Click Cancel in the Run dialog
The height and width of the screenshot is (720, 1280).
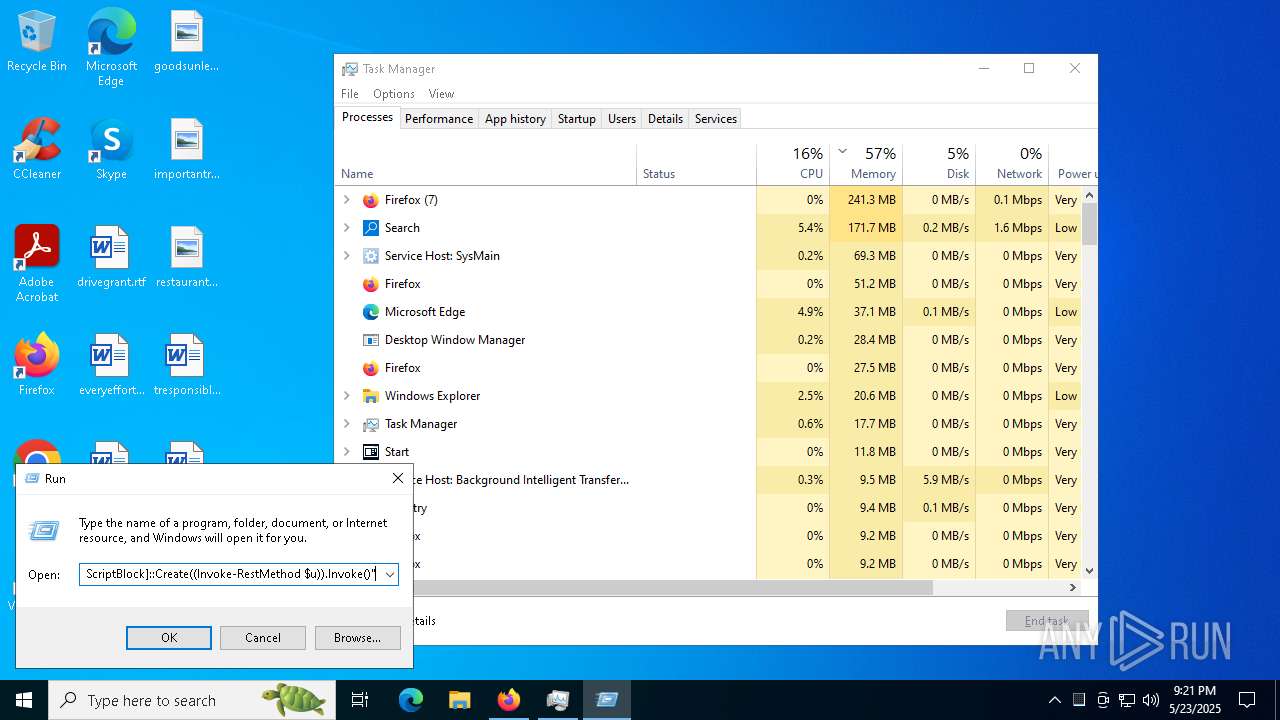263,638
